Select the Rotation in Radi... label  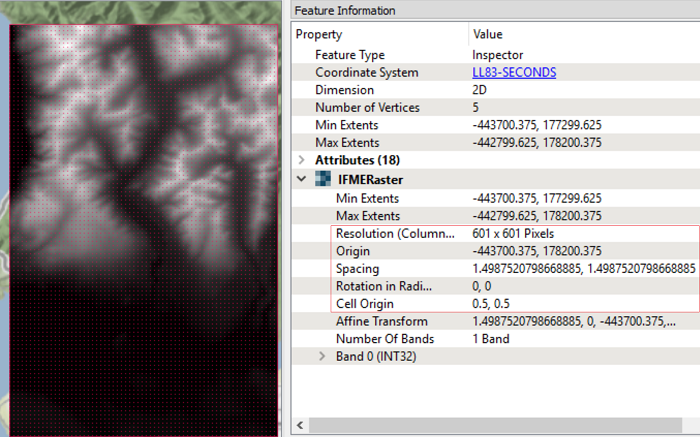383,286
